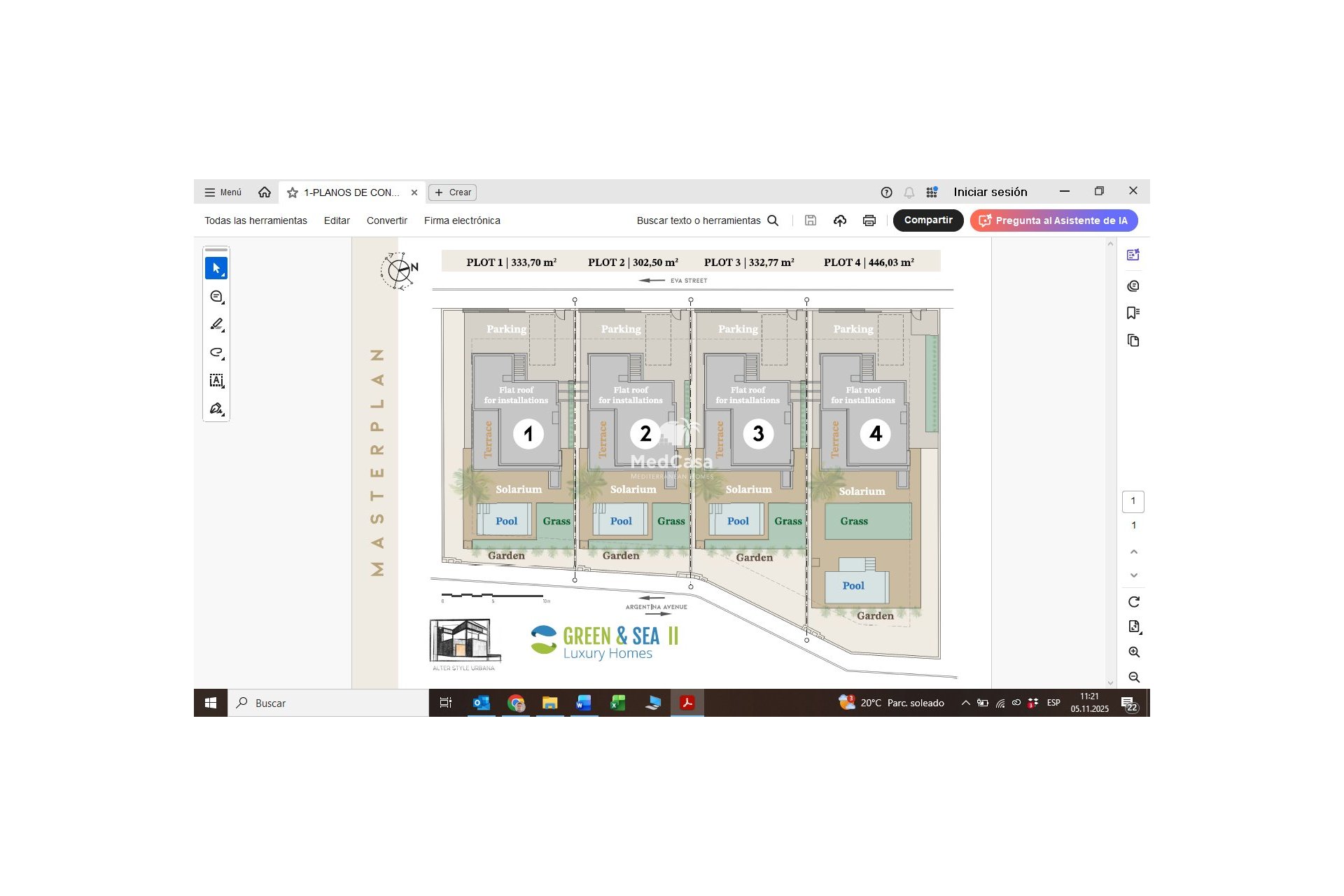The height and width of the screenshot is (896, 1344).
Task: Click the Compartir button
Action: (927, 220)
